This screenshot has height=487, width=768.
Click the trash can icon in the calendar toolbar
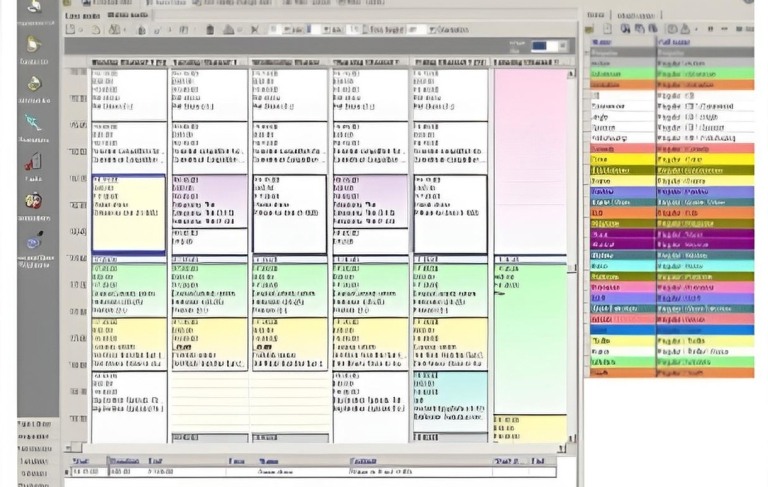(210, 30)
